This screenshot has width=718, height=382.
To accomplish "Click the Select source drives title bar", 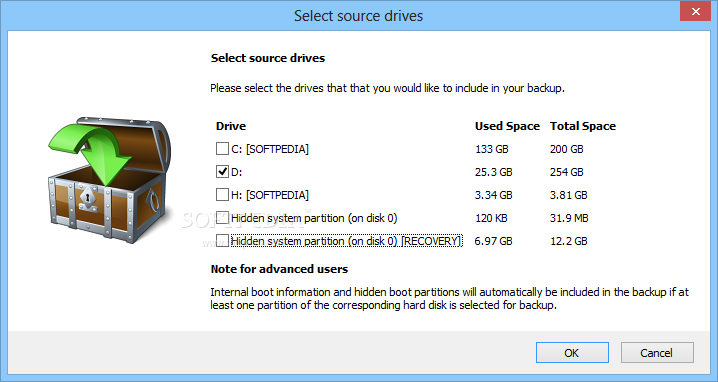I will (x=359, y=16).
